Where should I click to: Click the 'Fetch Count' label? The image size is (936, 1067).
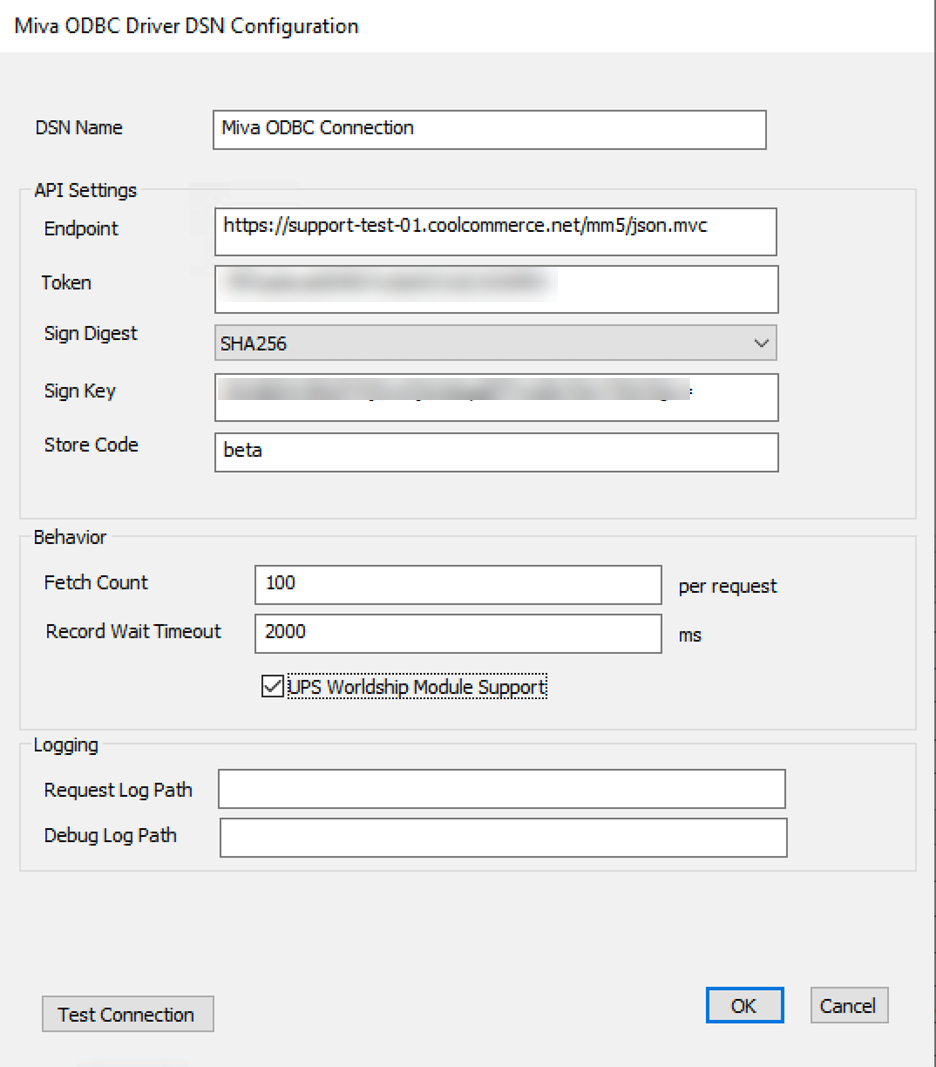pos(96,582)
